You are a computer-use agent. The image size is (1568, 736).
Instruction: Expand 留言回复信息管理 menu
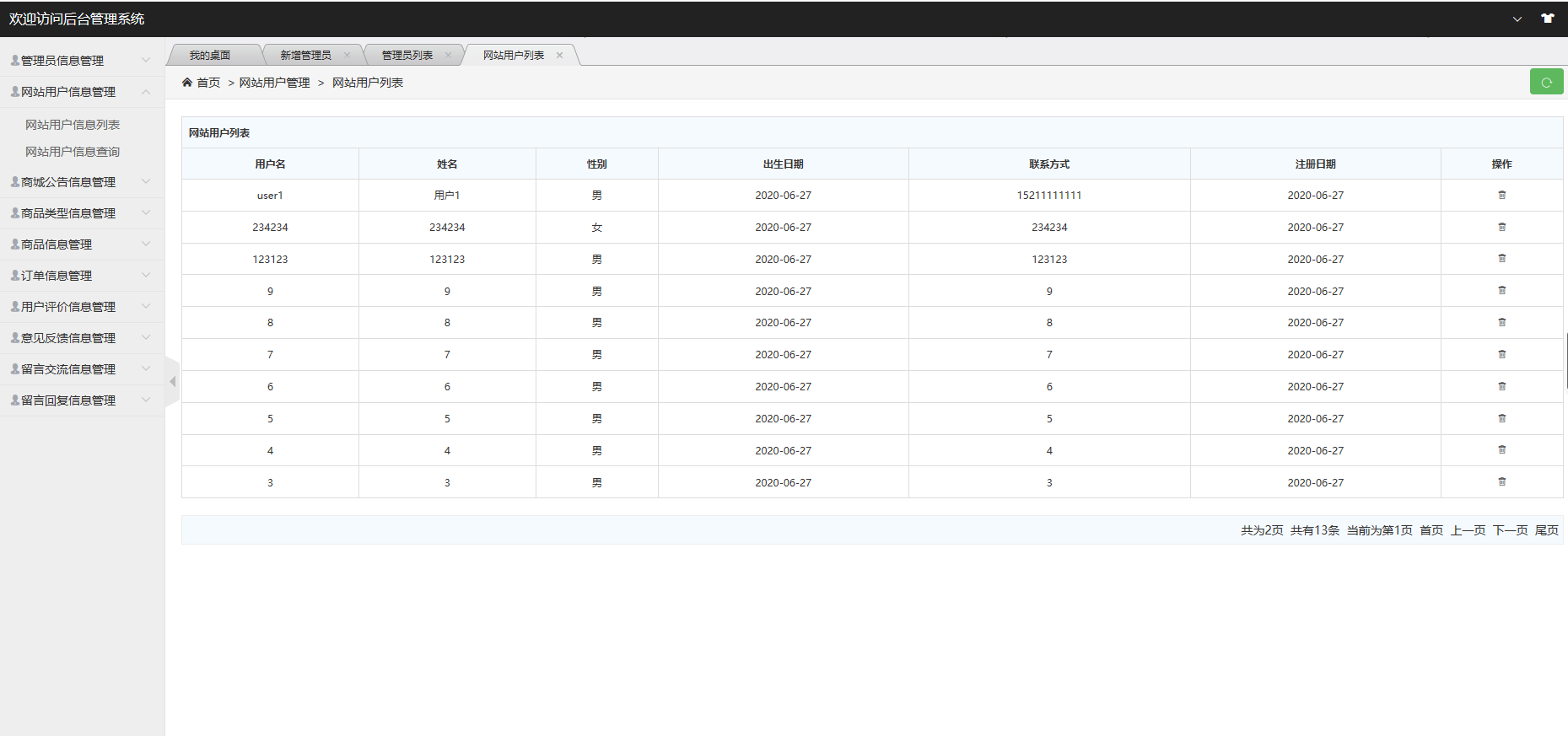[x=82, y=400]
